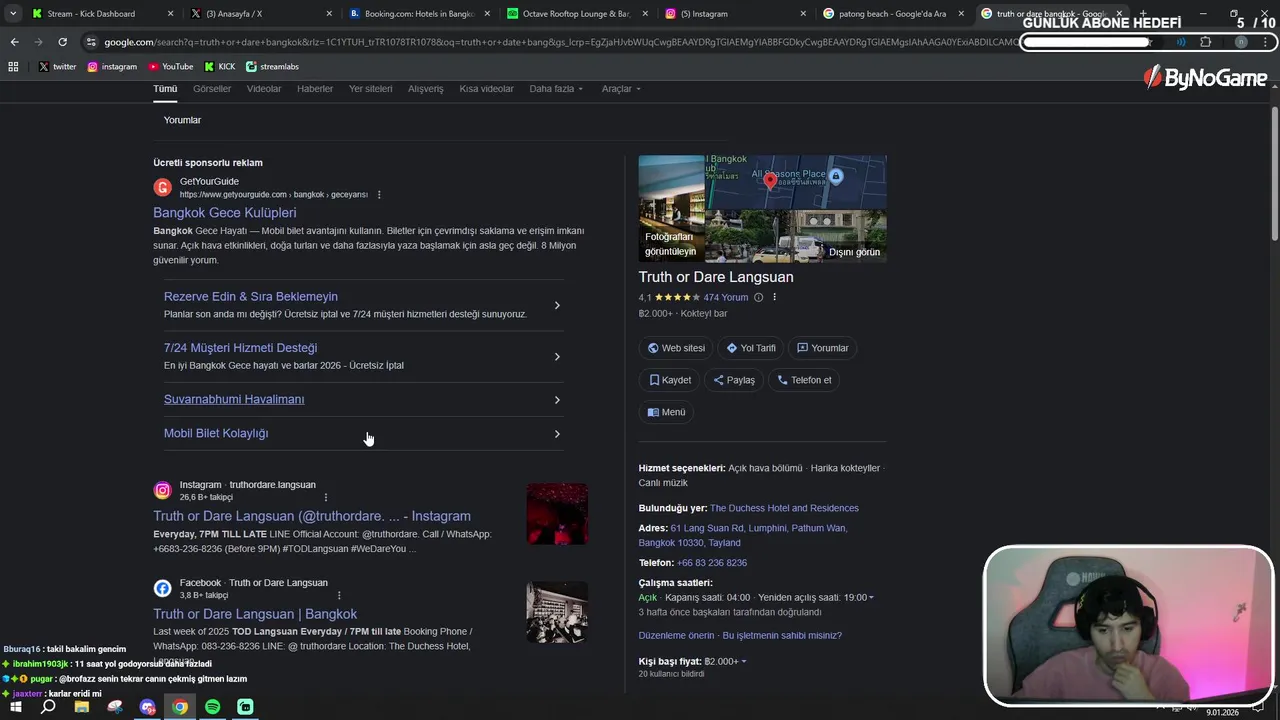Open the tab search arrow in Chrome

pyautogui.click(x=13, y=14)
